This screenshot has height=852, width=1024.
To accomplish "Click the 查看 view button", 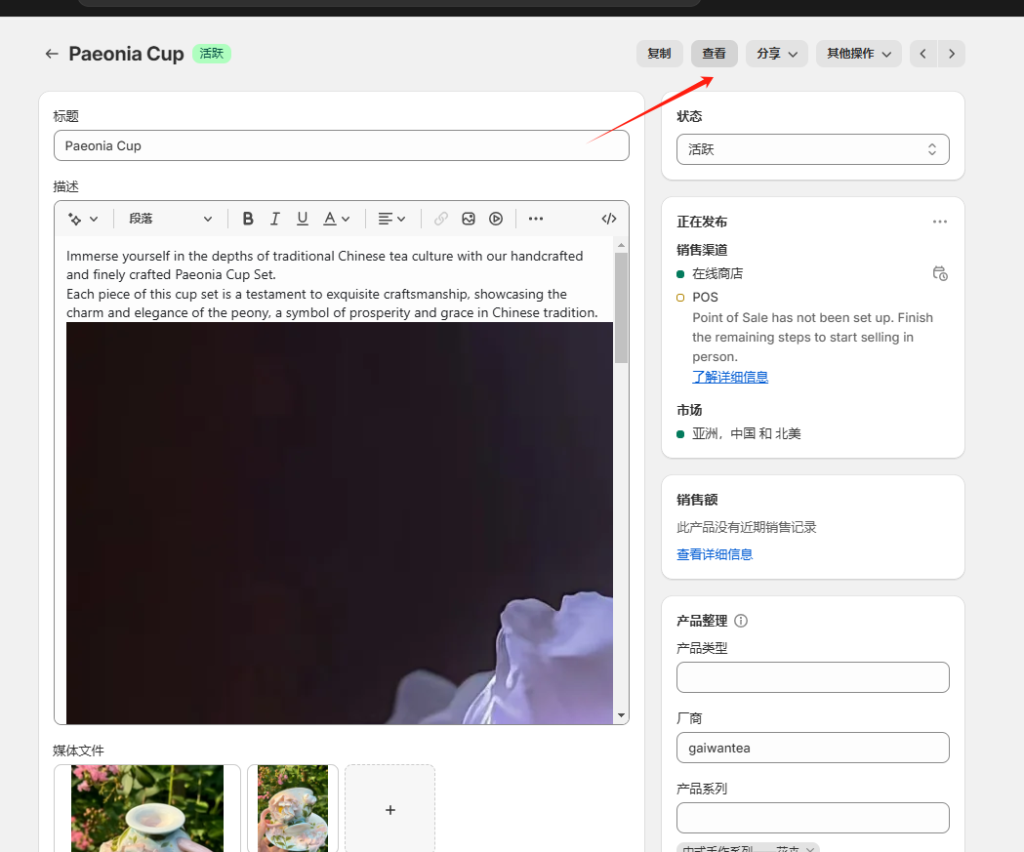I will click(x=714, y=54).
